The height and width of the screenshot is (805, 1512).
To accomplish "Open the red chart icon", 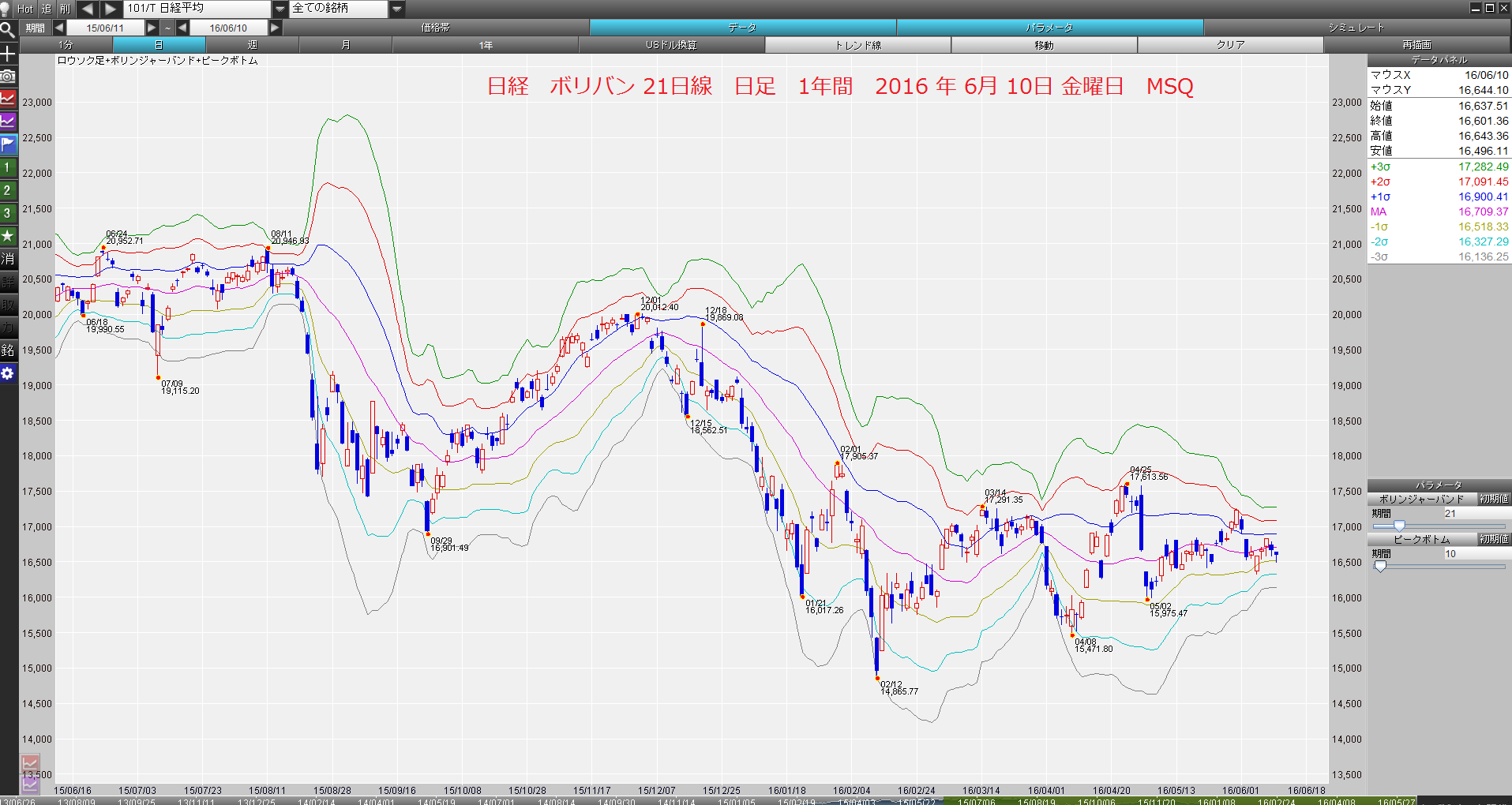I will click(x=8, y=99).
